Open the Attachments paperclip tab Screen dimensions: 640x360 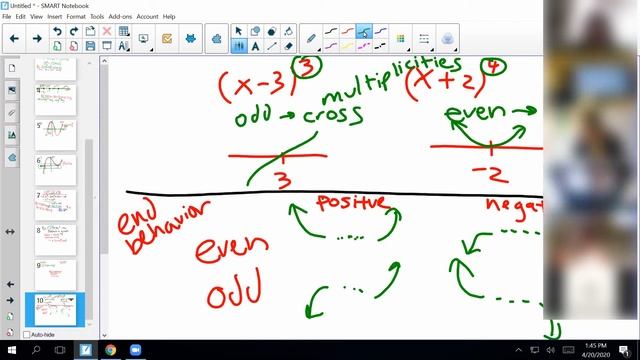(x=12, y=113)
